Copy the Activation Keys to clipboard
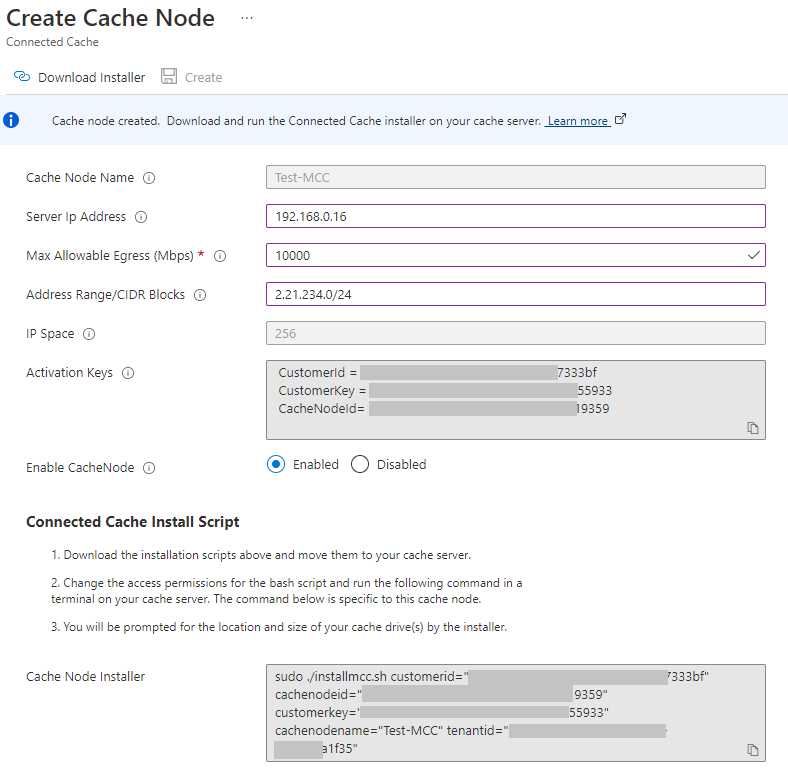This screenshot has height=779, width=788. [x=753, y=428]
